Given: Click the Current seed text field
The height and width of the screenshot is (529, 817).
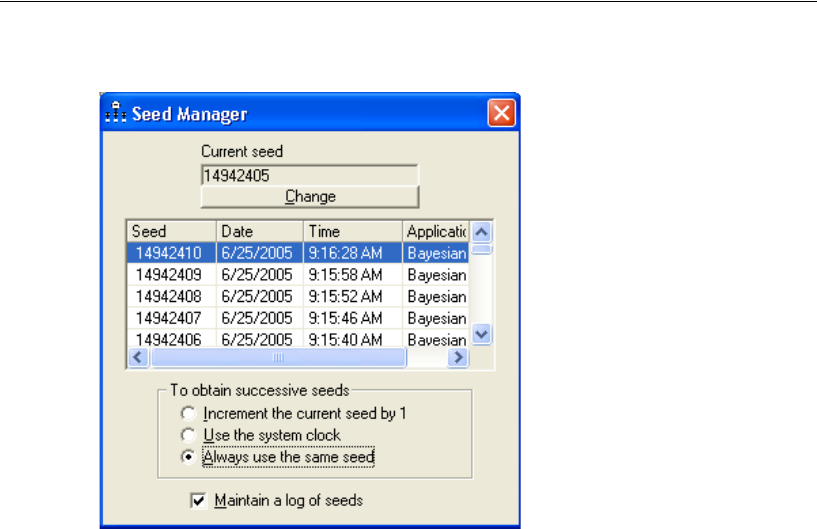Looking at the screenshot, I should pos(310,174).
